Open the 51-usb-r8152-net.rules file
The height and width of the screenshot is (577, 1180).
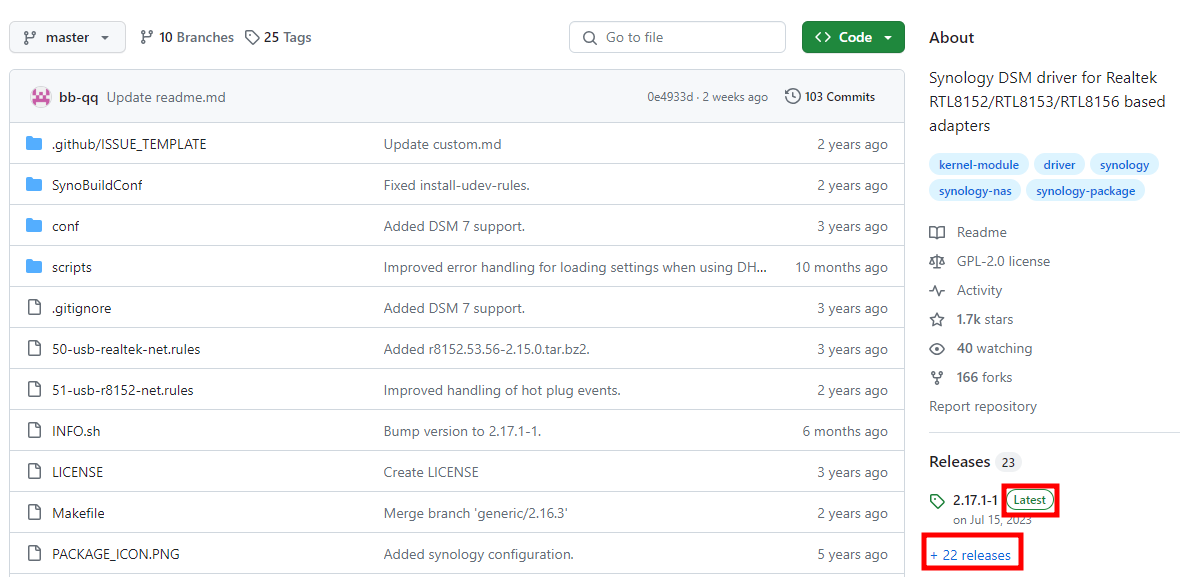click(x=123, y=390)
